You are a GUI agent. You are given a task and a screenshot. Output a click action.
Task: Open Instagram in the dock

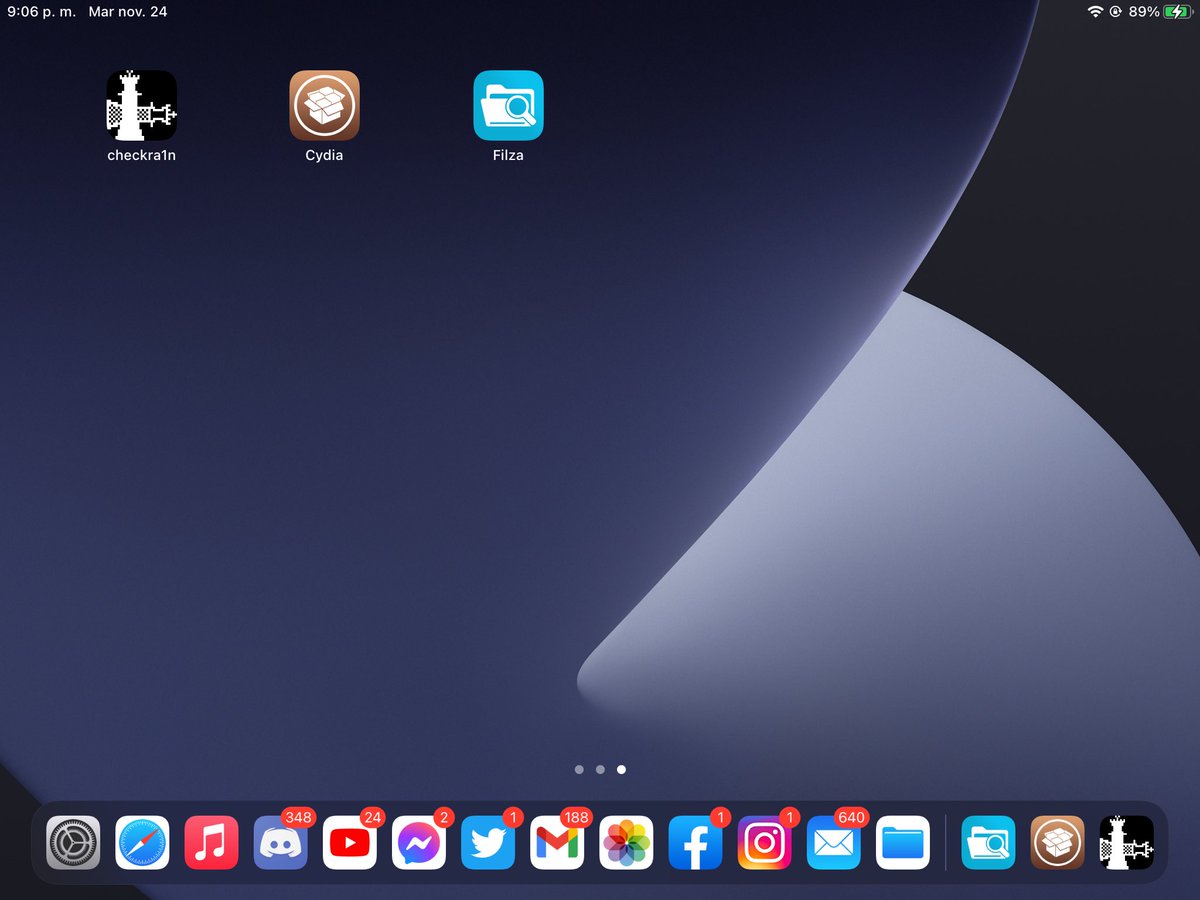764,843
